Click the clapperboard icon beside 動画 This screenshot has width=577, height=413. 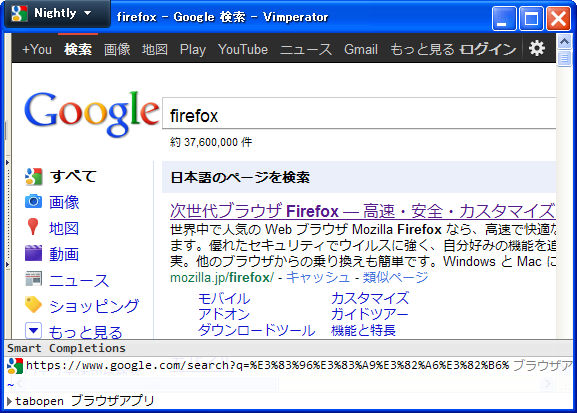33,253
